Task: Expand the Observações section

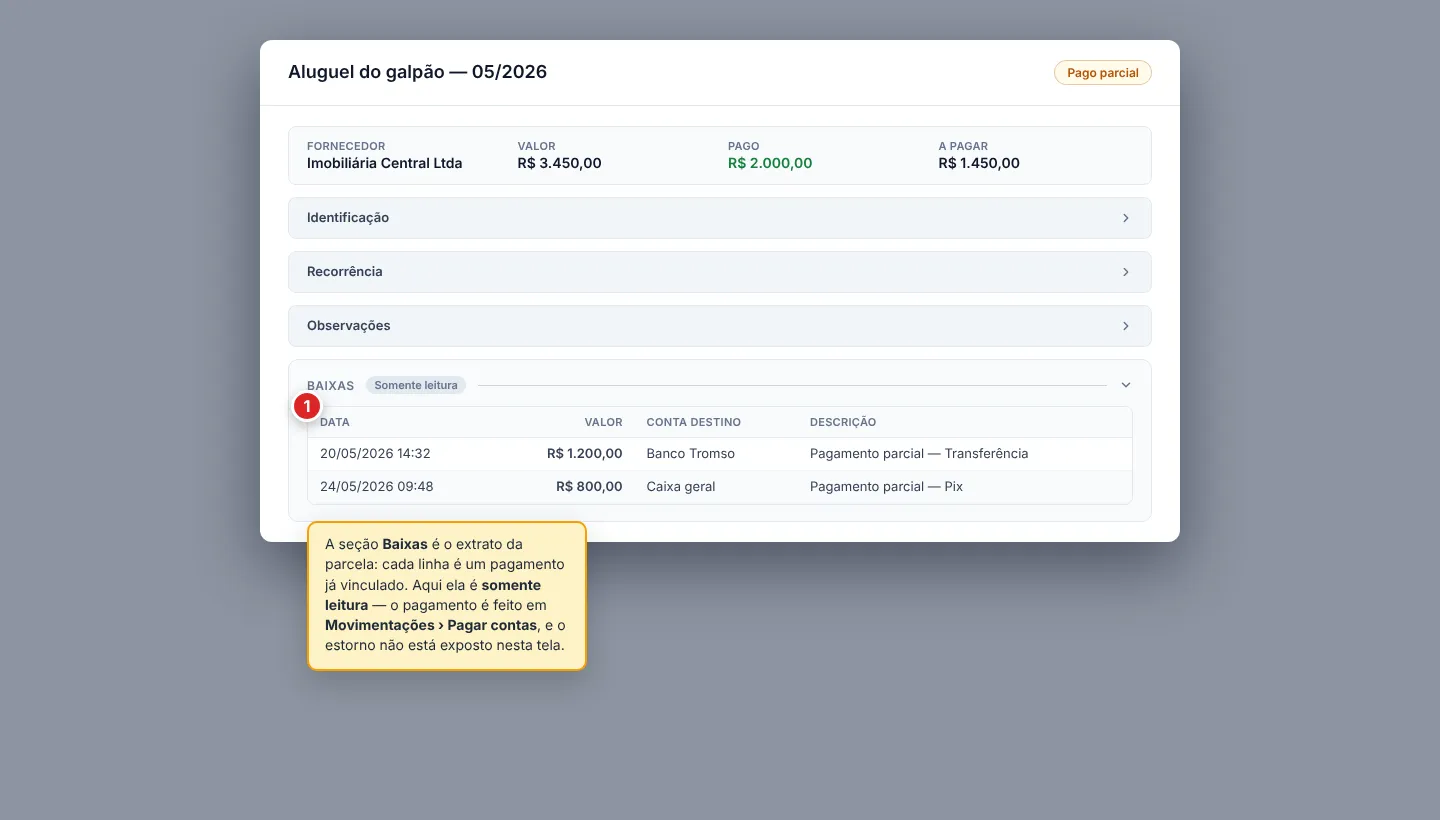Action: 719,326
